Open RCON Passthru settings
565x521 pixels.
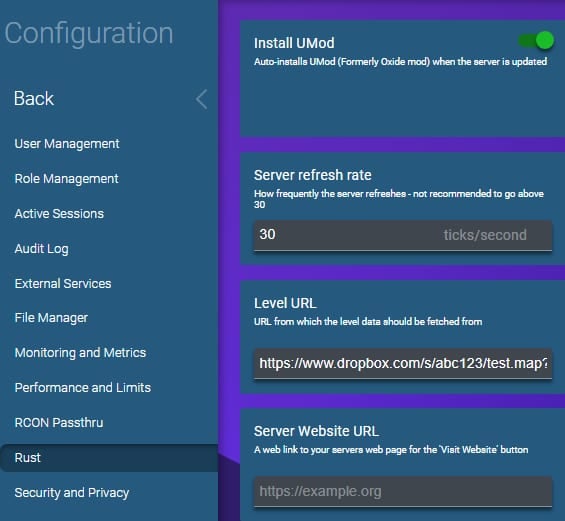pyautogui.click(x=59, y=422)
